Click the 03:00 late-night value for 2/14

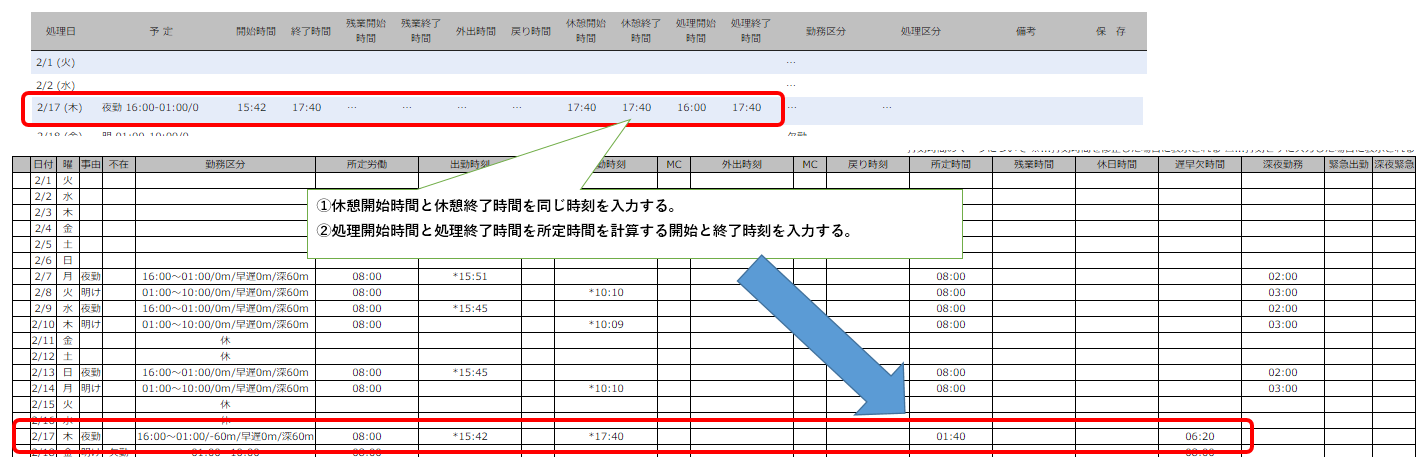[1283, 388]
